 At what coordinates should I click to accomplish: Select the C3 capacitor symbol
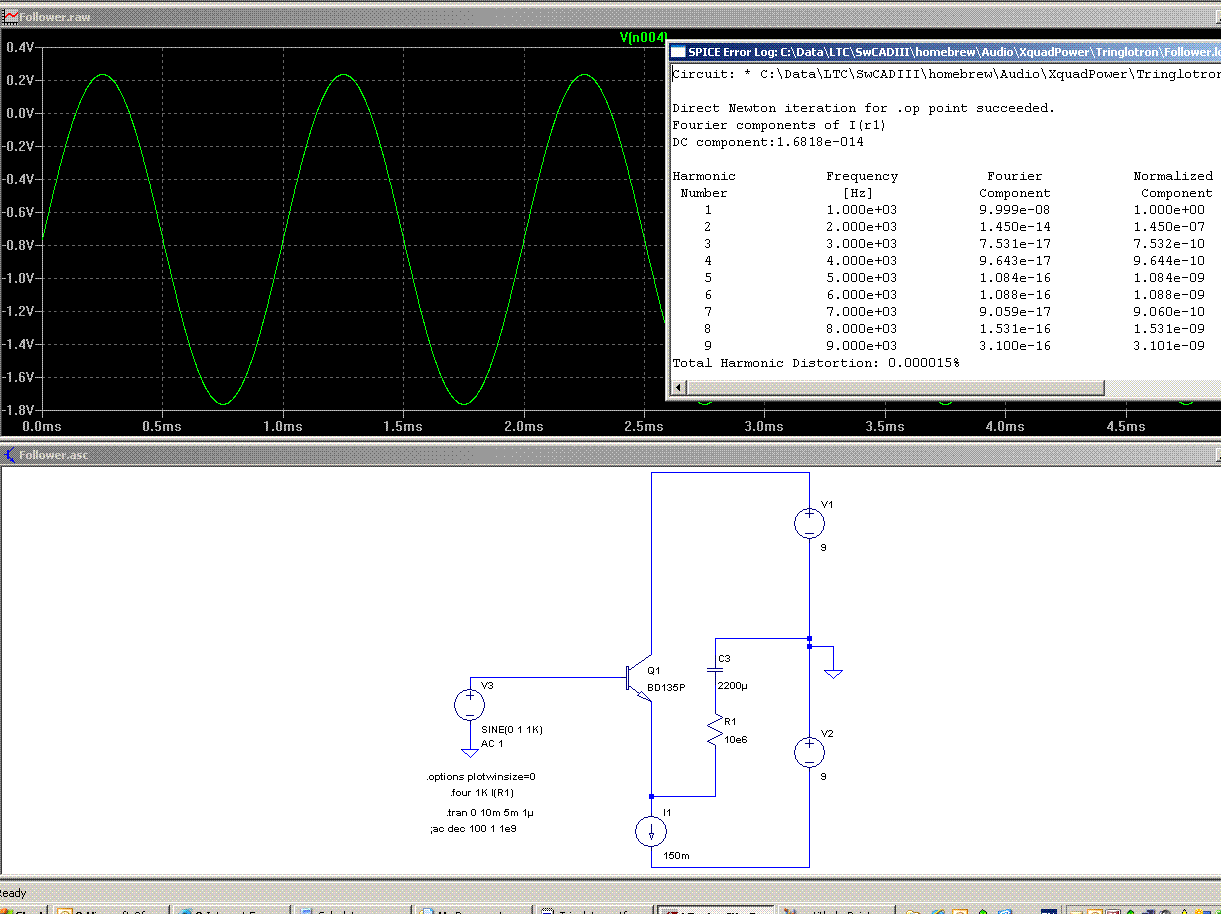click(x=716, y=669)
